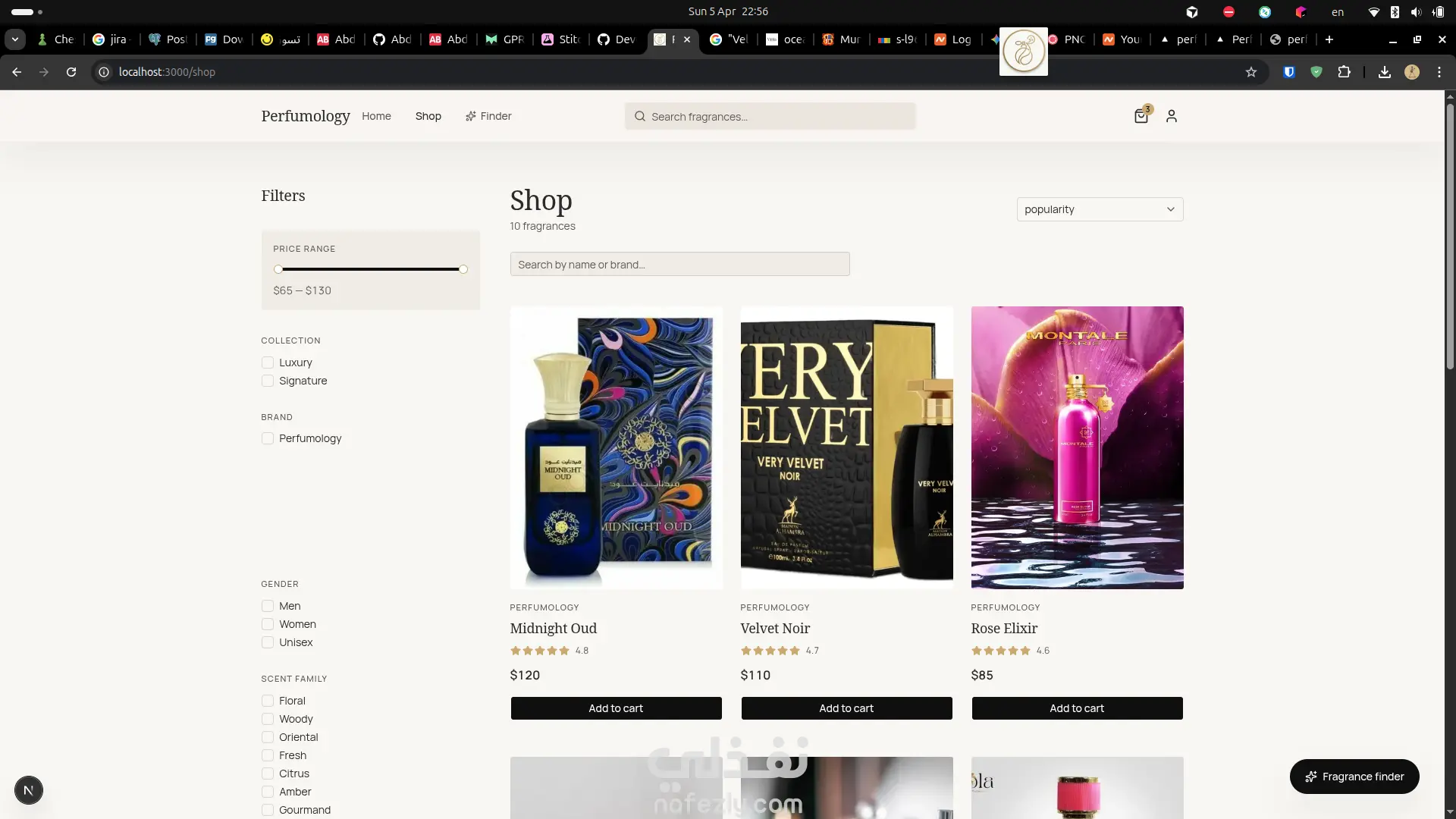
Task: Open the popularity sort dropdown
Action: (x=1100, y=209)
